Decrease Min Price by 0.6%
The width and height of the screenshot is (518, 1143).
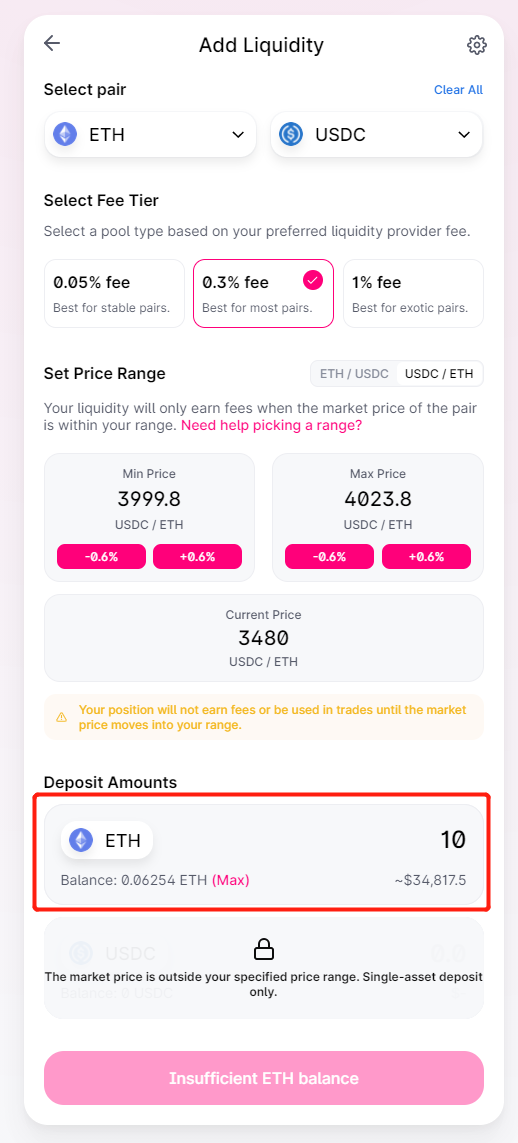(x=101, y=556)
